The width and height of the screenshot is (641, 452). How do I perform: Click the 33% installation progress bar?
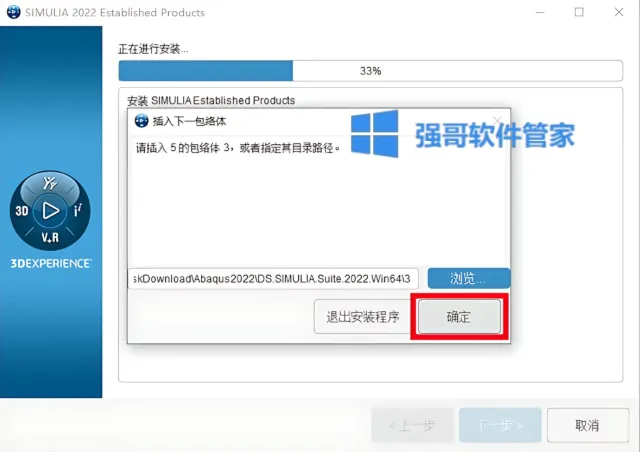pos(370,71)
